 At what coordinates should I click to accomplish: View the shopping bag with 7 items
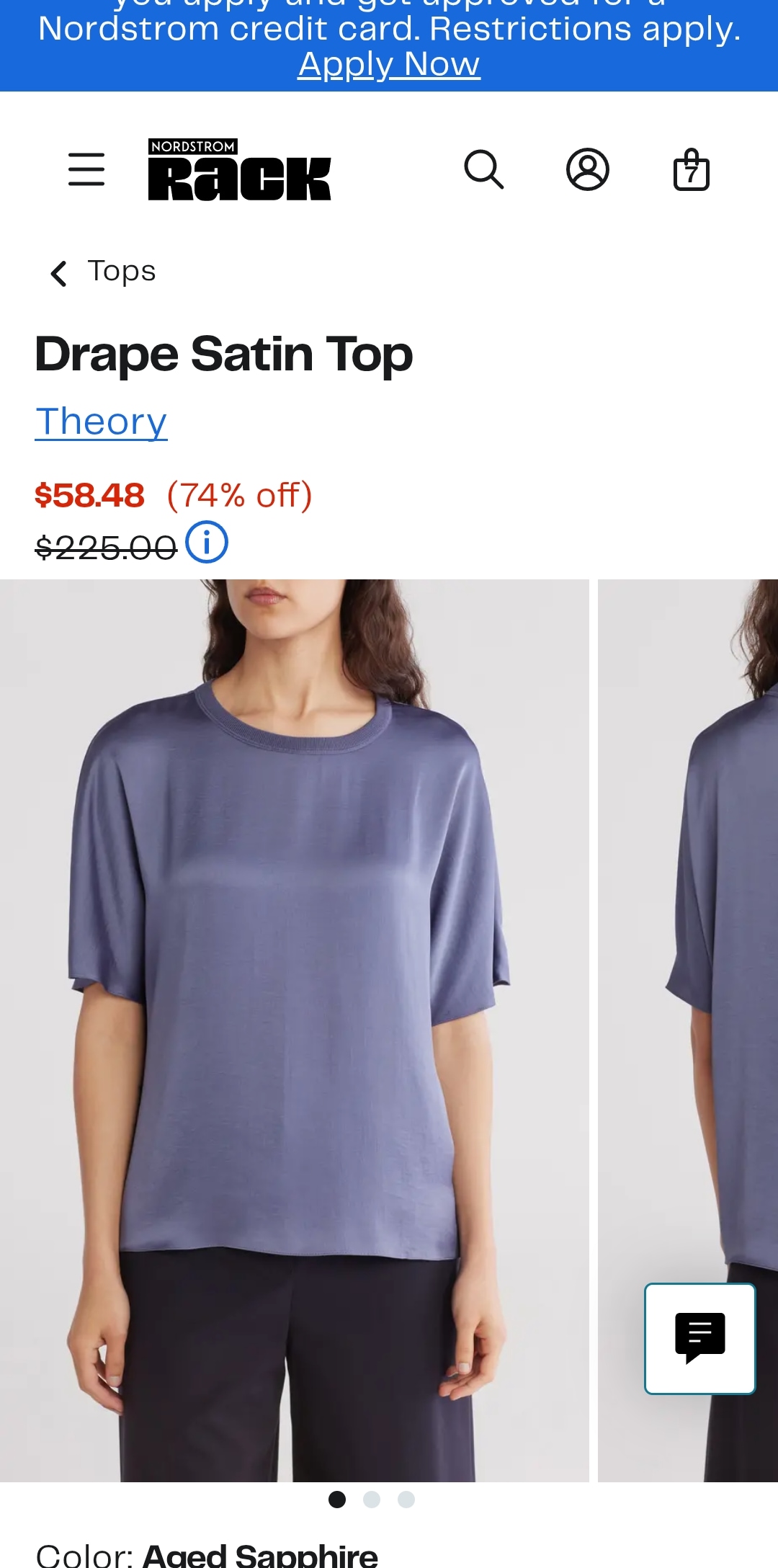(692, 169)
